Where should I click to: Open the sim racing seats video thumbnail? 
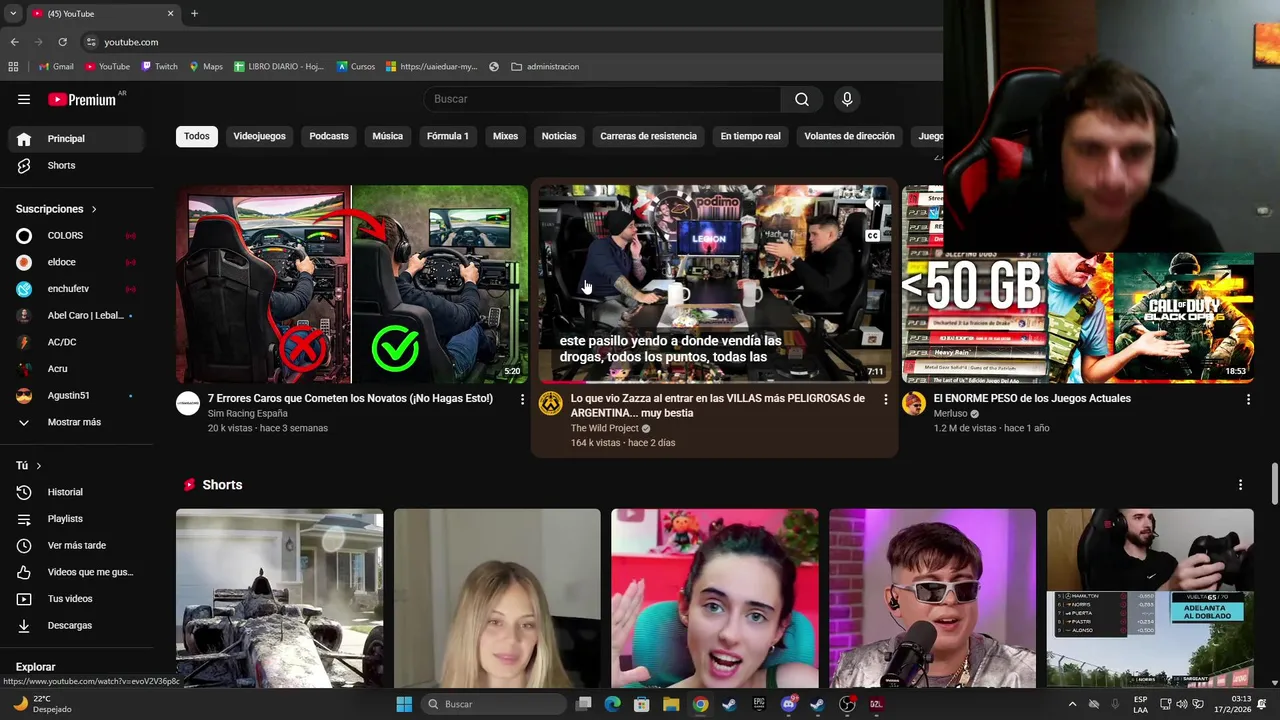pyautogui.click(x=352, y=284)
